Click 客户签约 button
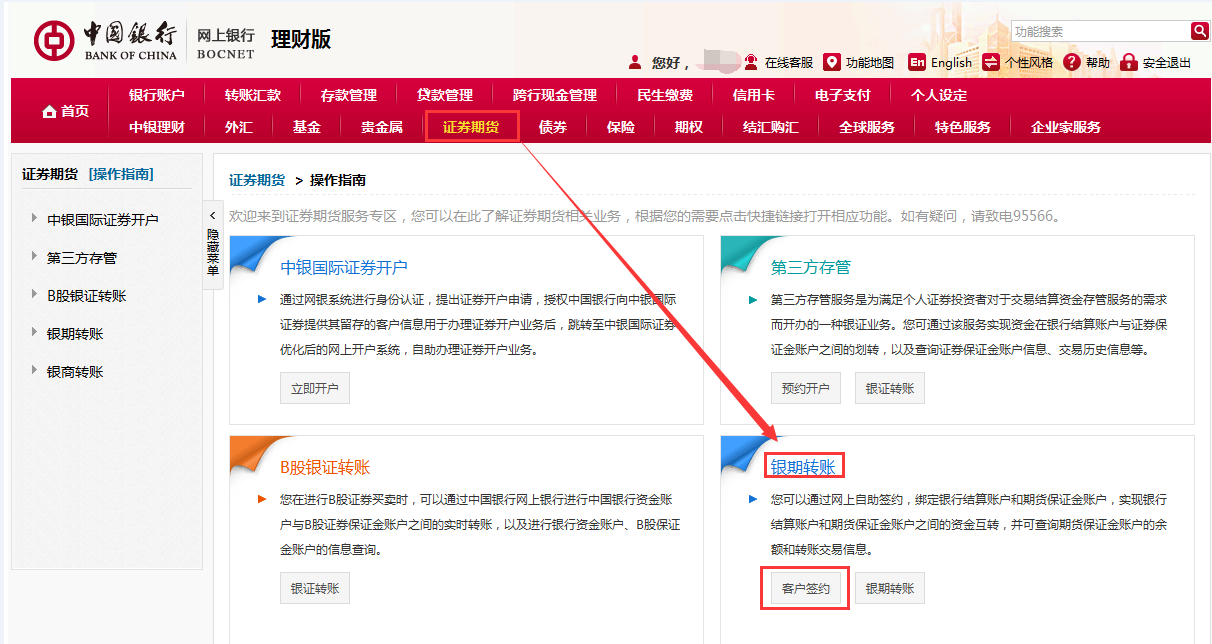Screen dimensions: 1212x644 (x=805, y=589)
